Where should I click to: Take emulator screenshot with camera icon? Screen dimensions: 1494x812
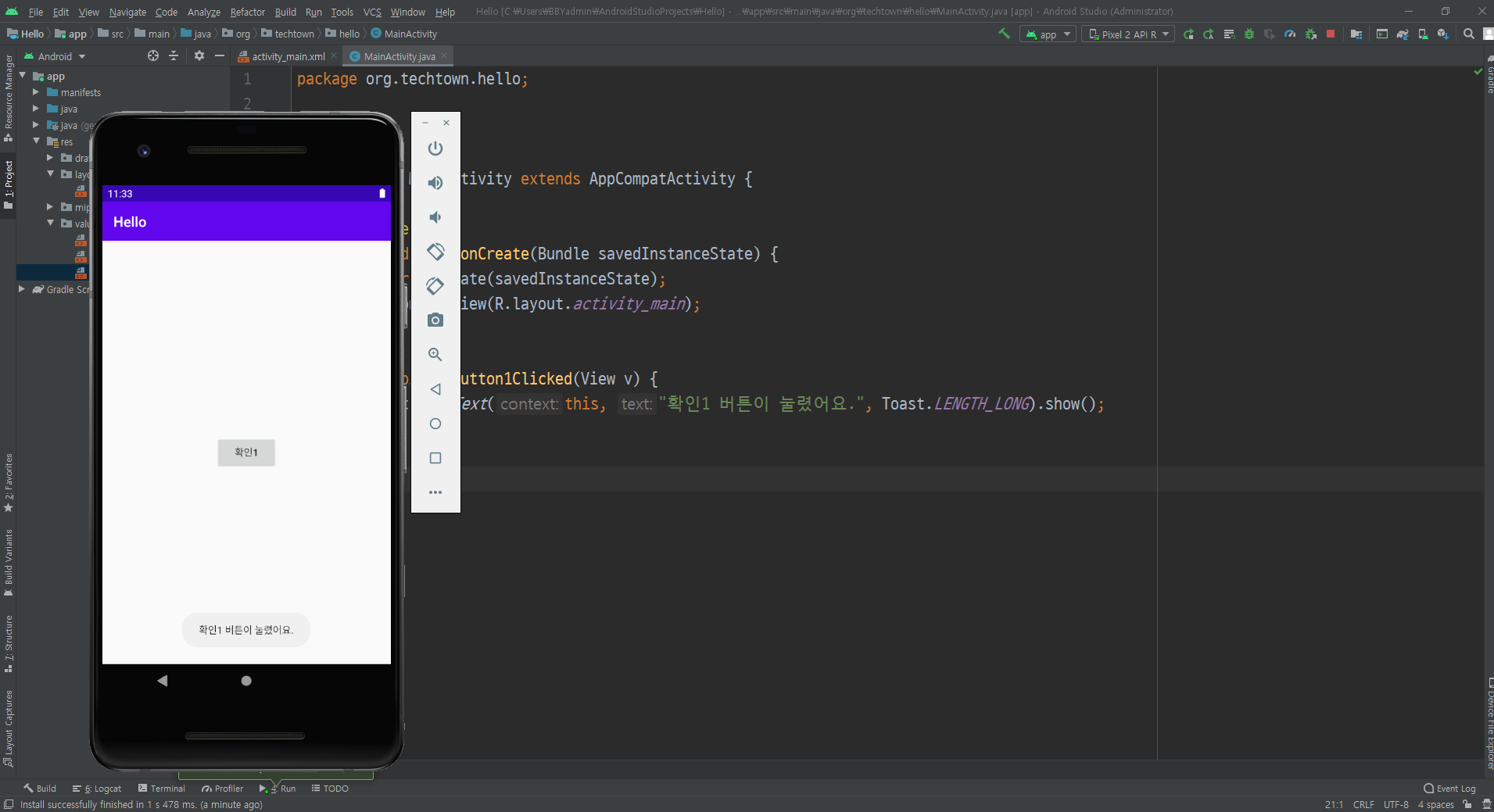point(435,320)
